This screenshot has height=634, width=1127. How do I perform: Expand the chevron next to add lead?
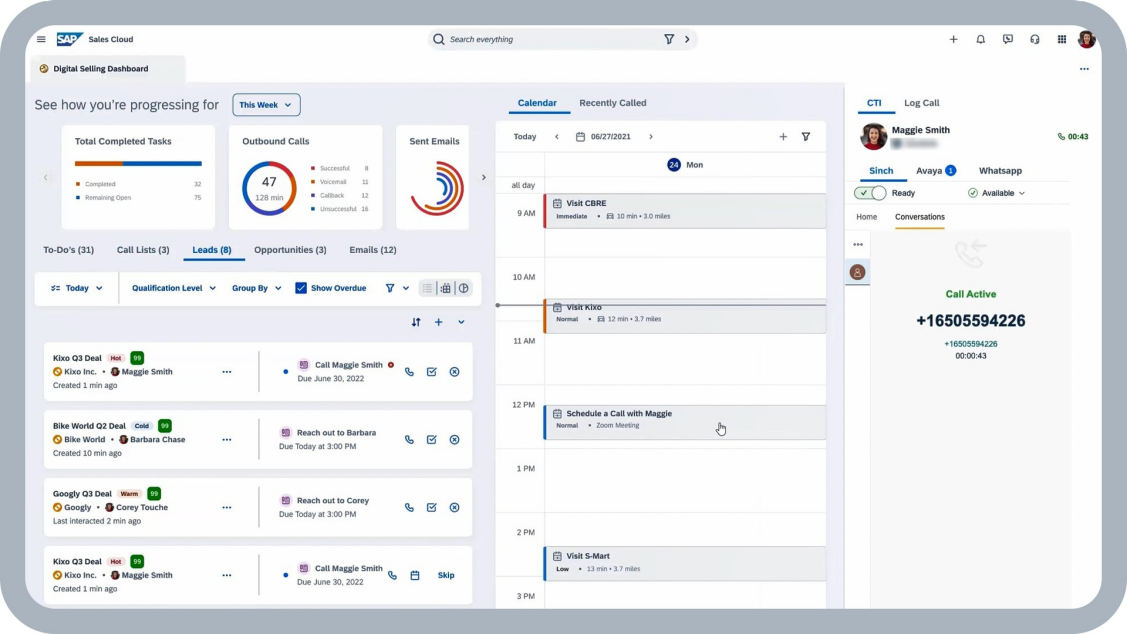click(x=461, y=322)
